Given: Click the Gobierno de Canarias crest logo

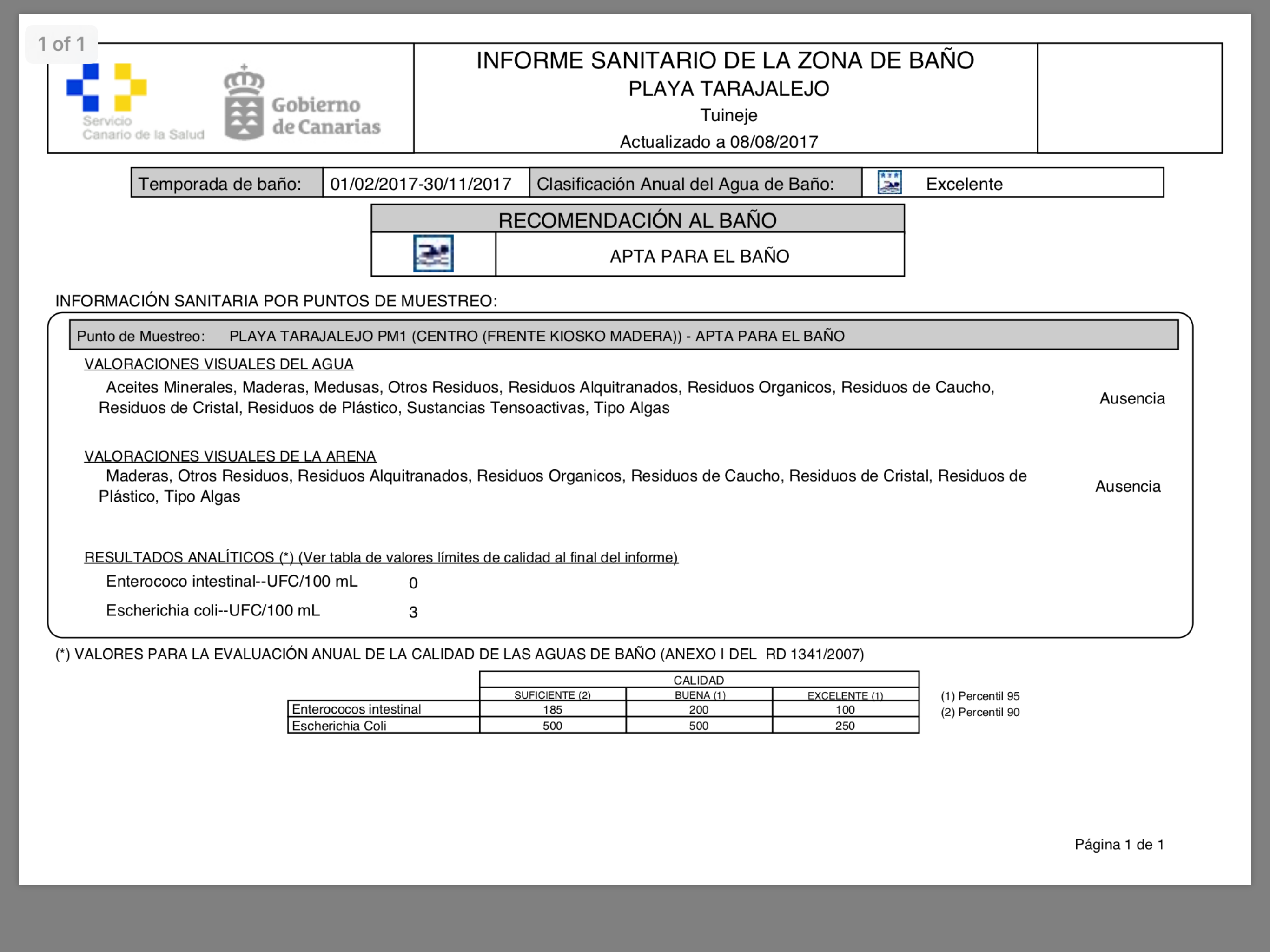Looking at the screenshot, I should [x=302, y=102].
